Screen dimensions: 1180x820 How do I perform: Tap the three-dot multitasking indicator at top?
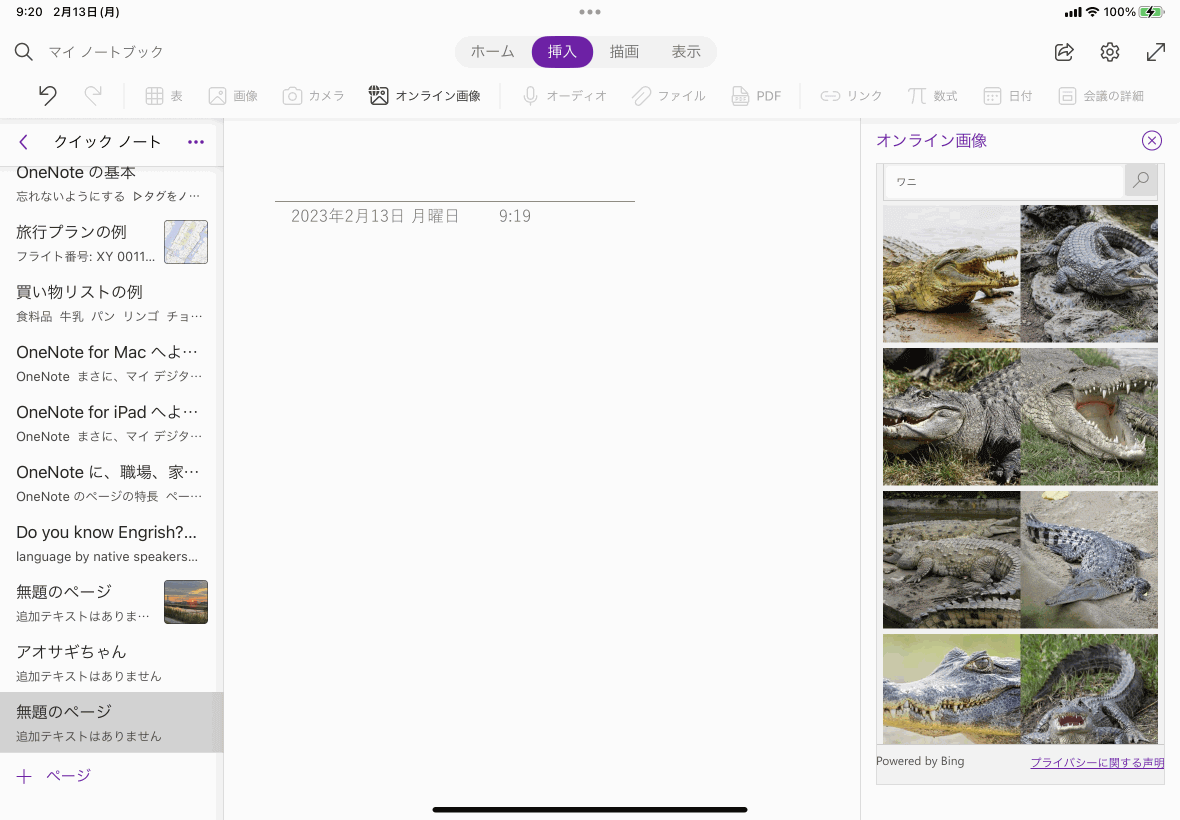pyautogui.click(x=590, y=12)
